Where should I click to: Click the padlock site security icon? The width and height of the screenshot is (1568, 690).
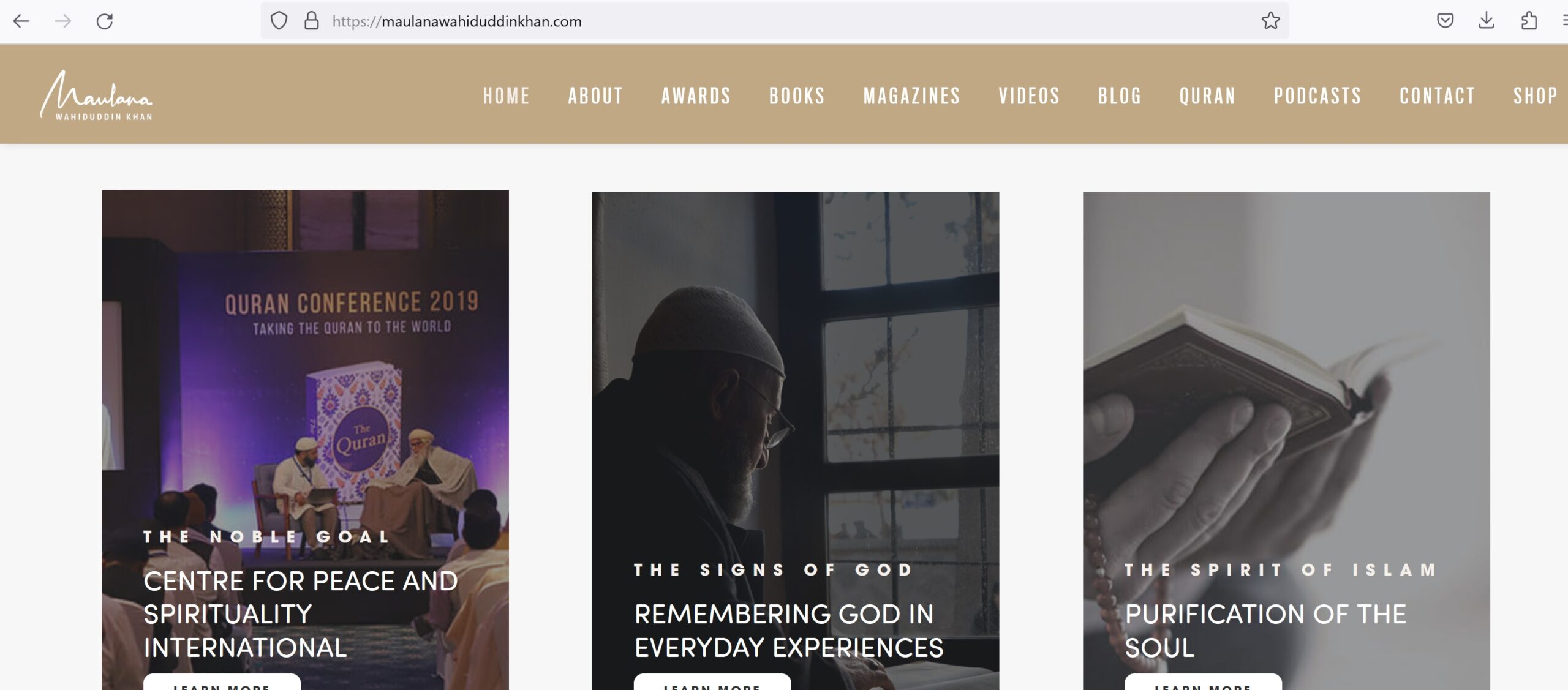pyautogui.click(x=312, y=21)
